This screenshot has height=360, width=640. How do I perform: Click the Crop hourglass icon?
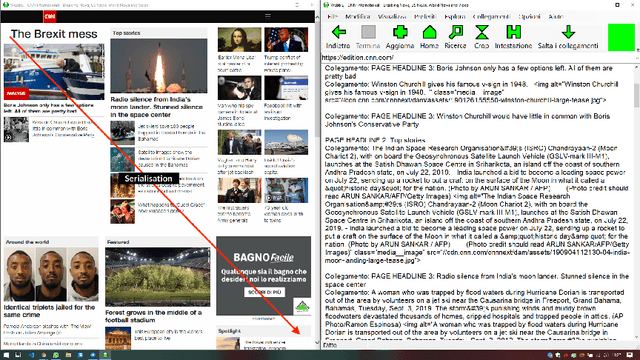pos(482,32)
